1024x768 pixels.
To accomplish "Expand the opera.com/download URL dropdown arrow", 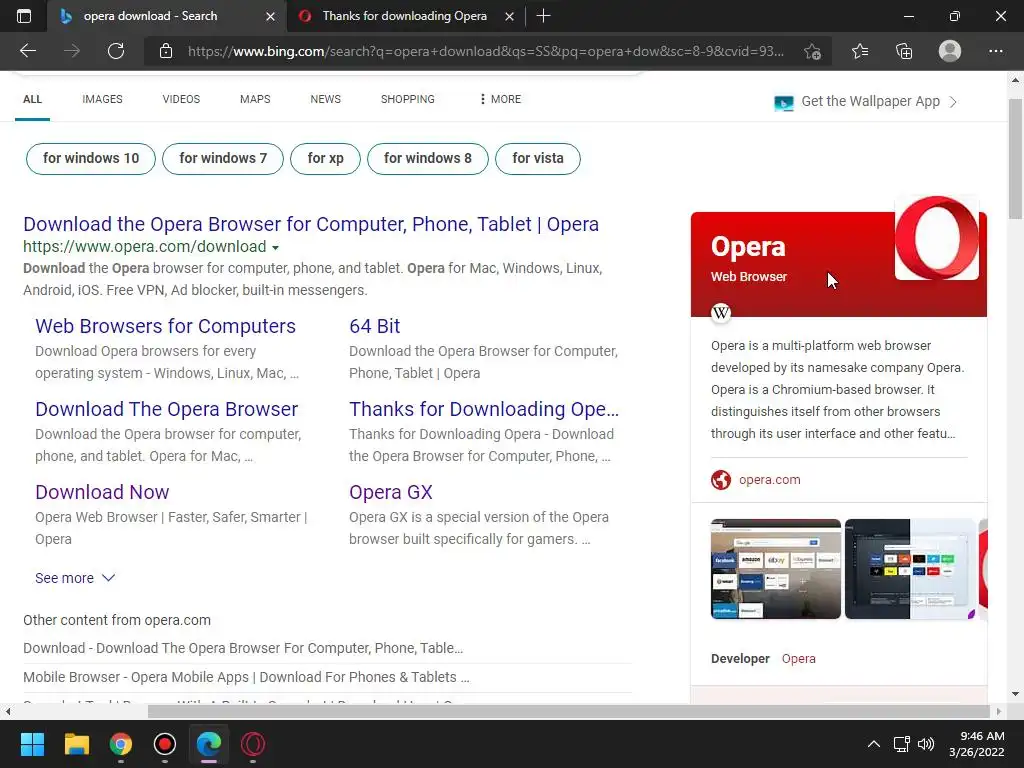I will [x=276, y=248].
